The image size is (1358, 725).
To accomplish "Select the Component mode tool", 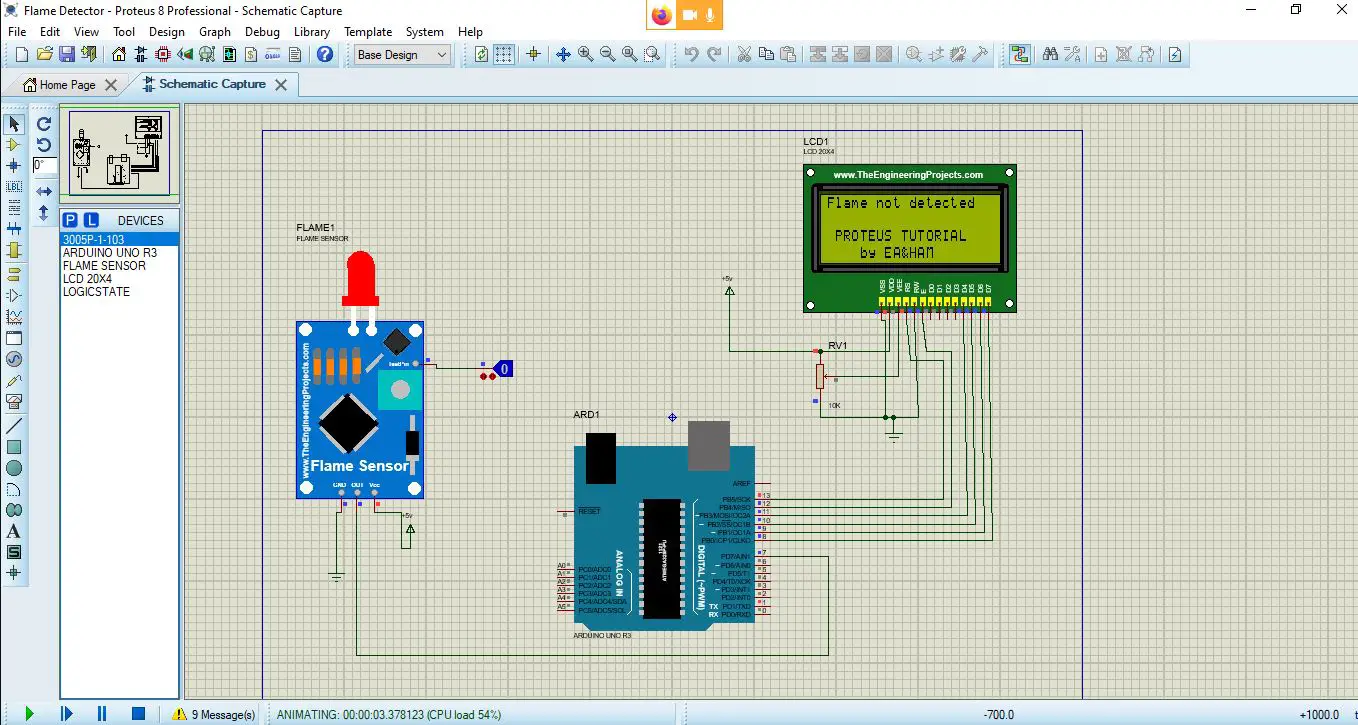I will tap(14, 145).
